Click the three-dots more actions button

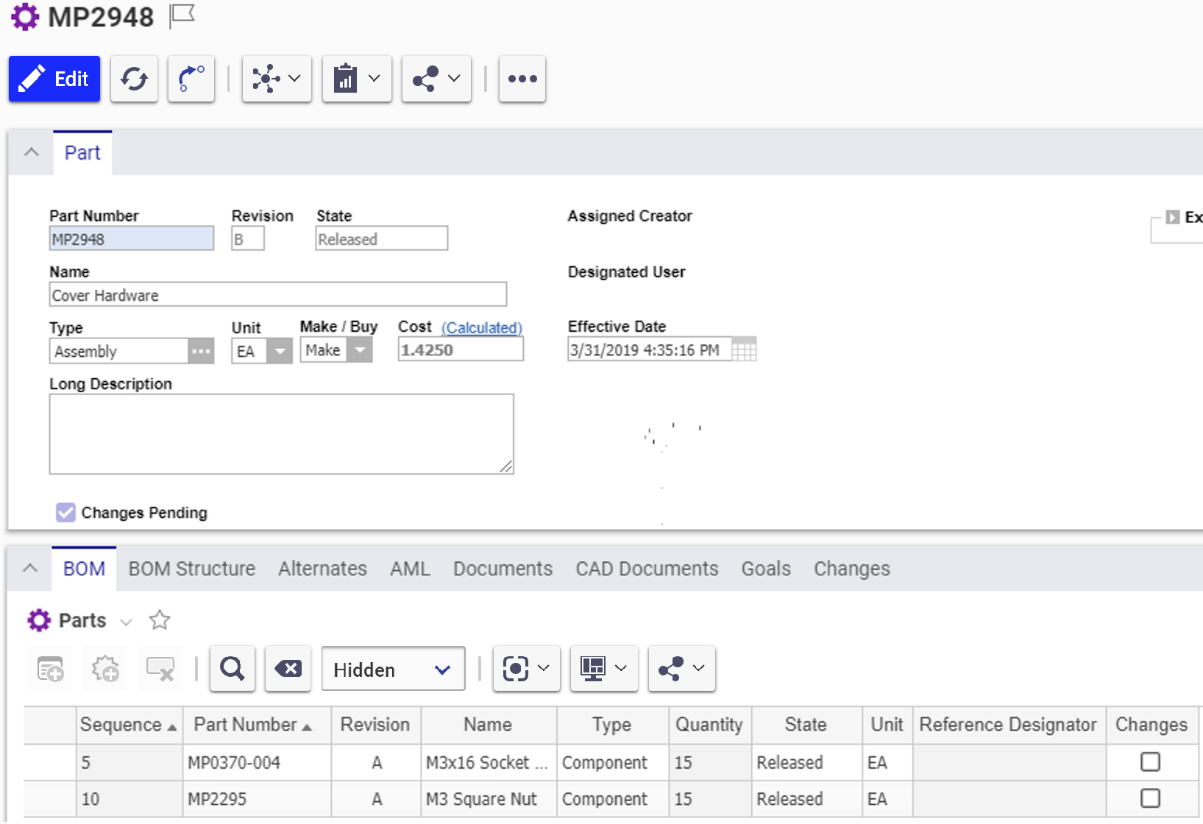522,79
